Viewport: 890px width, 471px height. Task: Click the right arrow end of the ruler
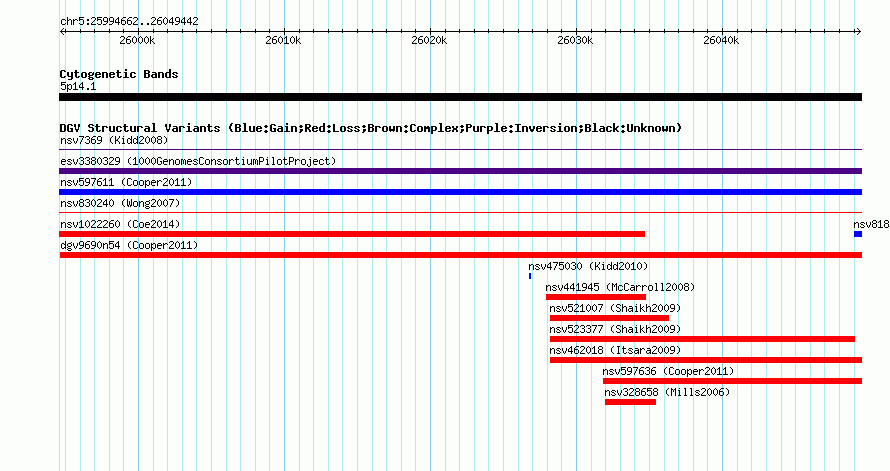coord(858,32)
